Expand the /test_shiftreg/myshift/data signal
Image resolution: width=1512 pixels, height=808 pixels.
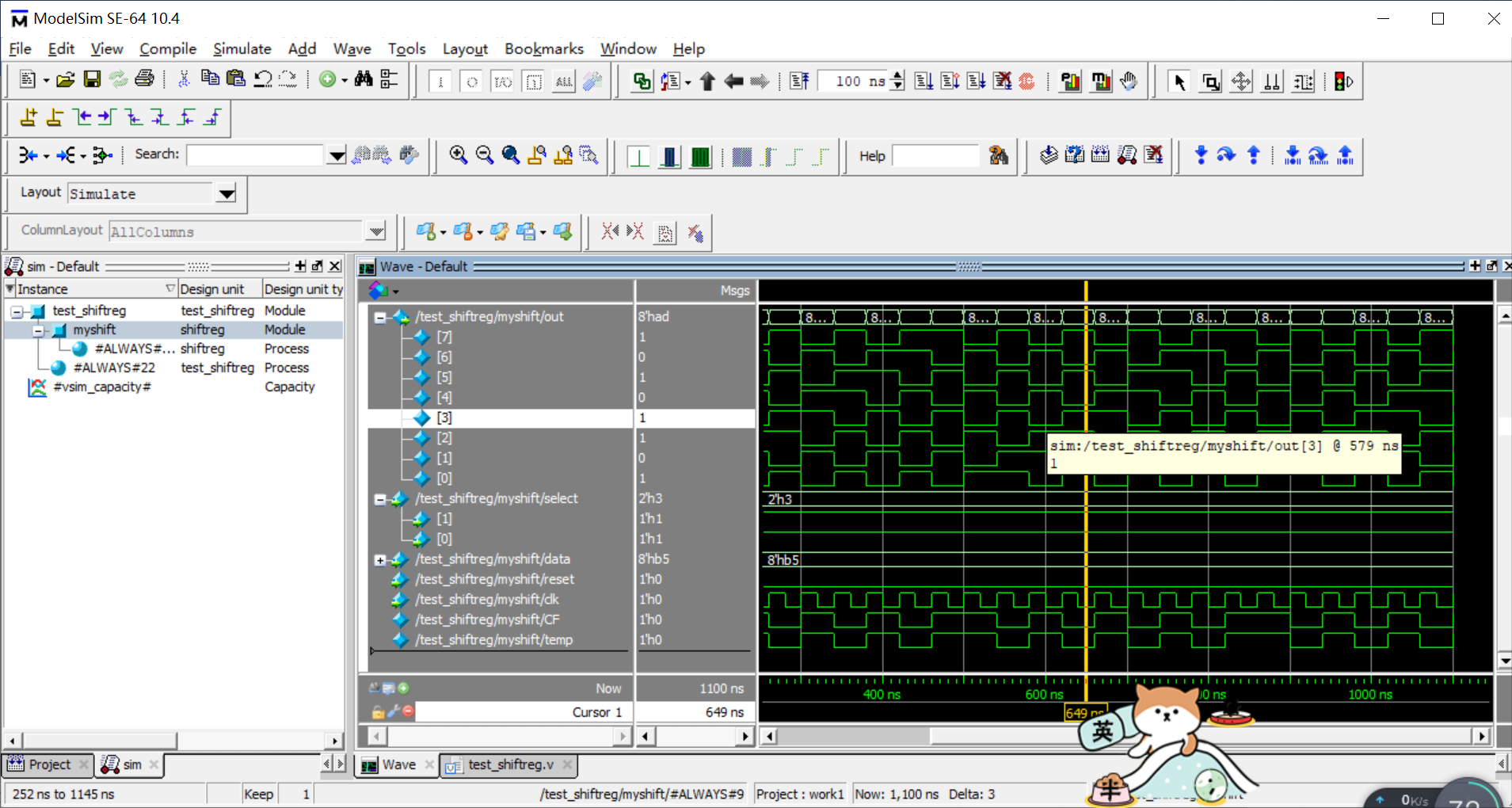coord(380,560)
